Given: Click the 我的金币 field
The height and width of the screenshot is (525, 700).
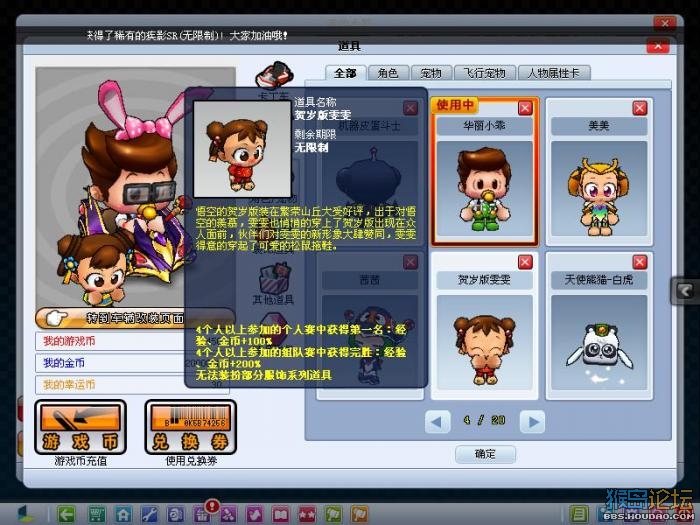Looking at the screenshot, I should 132,363.
